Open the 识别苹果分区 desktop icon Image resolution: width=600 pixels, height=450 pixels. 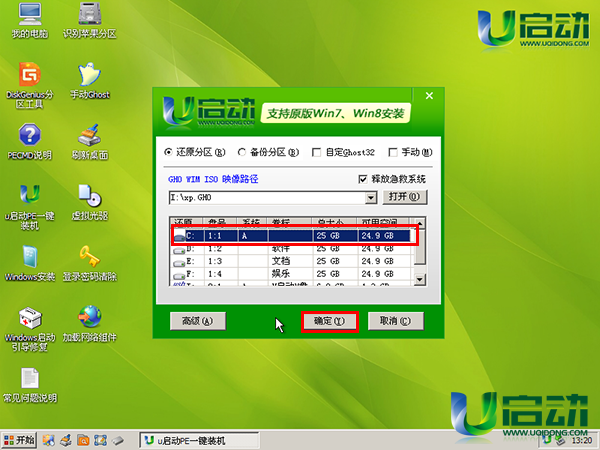click(90, 20)
